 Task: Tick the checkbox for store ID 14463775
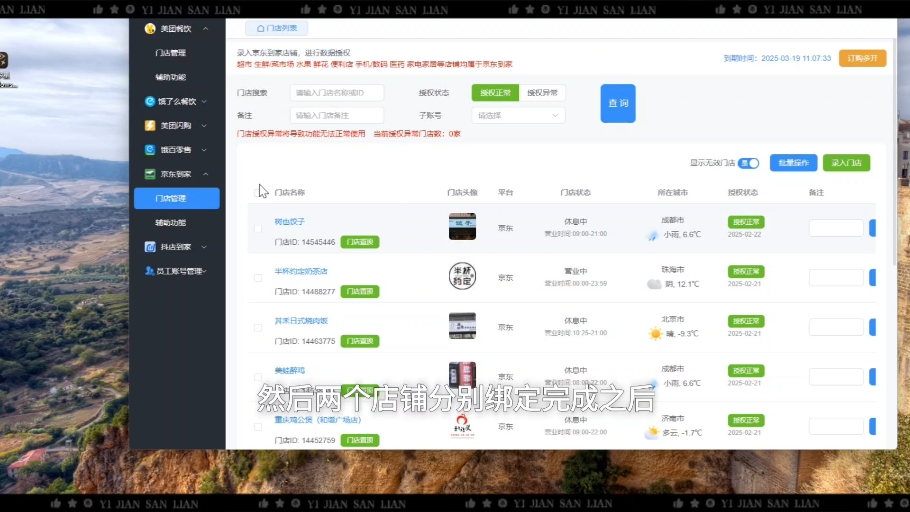pyautogui.click(x=258, y=327)
